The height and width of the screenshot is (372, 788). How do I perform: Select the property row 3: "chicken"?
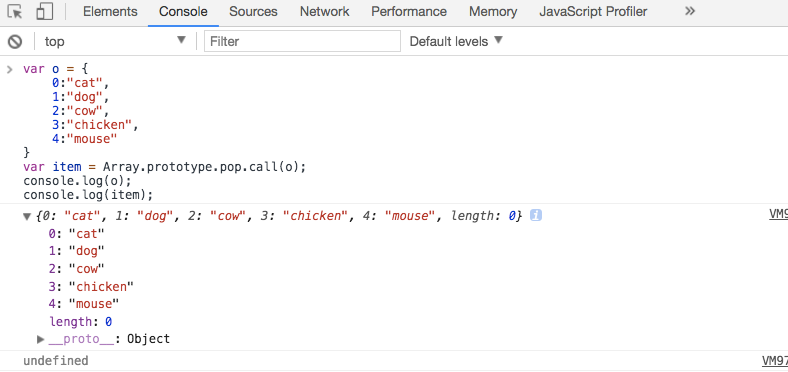pyautogui.click(x=91, y=287)
